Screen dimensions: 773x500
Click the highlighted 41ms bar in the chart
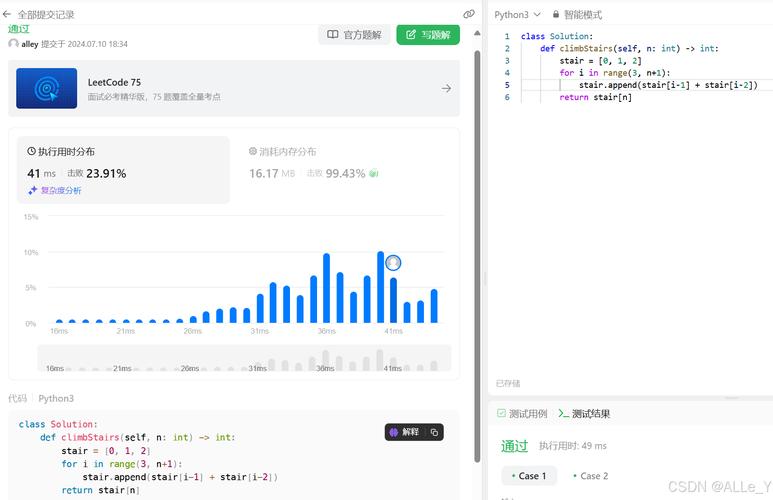point(393,300)
